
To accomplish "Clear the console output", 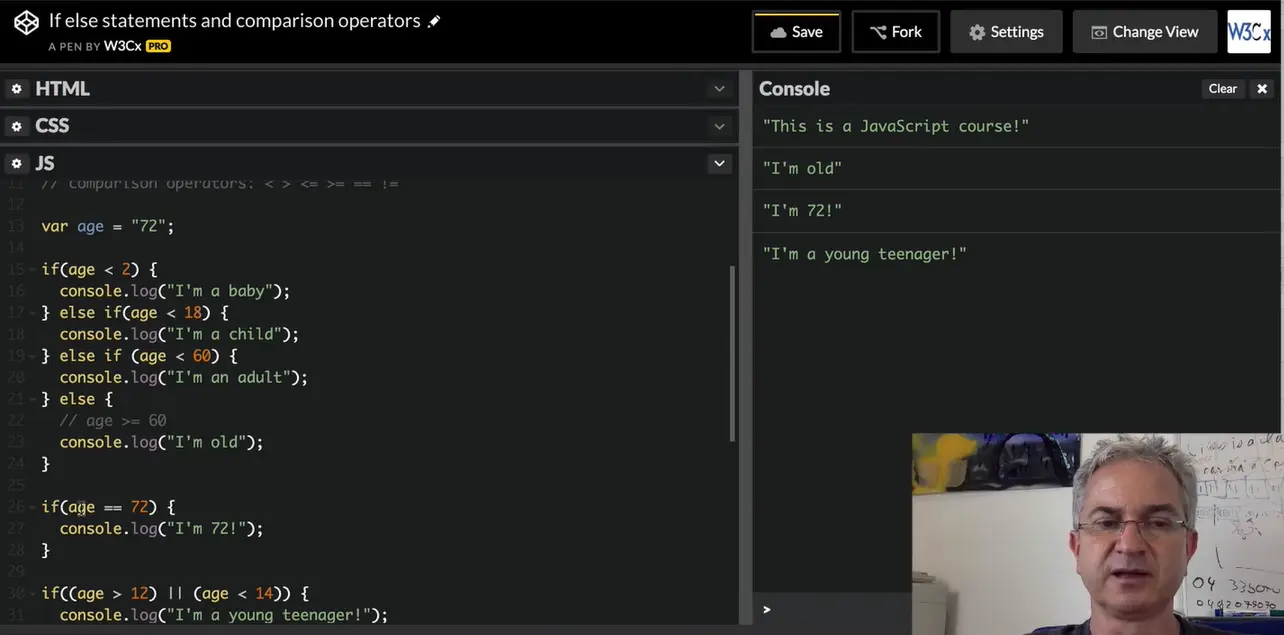I will tap(1223, 89).
